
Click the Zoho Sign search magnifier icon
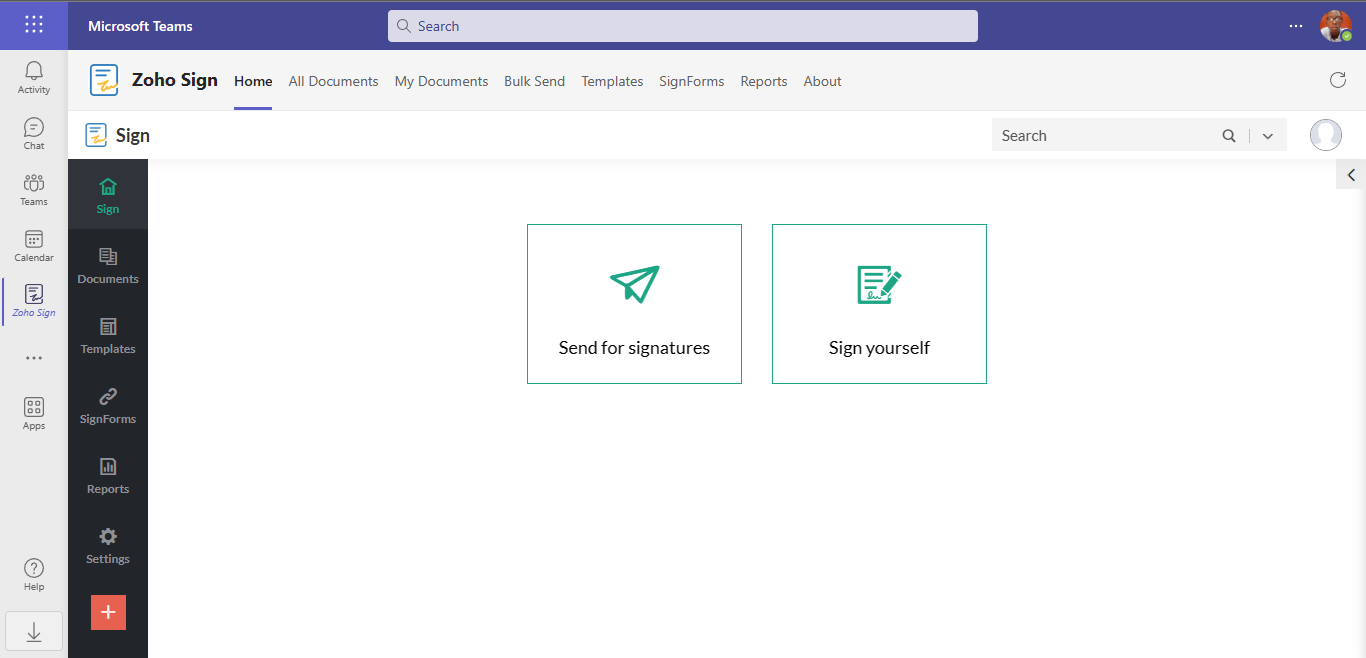(x=1229, y=136)
